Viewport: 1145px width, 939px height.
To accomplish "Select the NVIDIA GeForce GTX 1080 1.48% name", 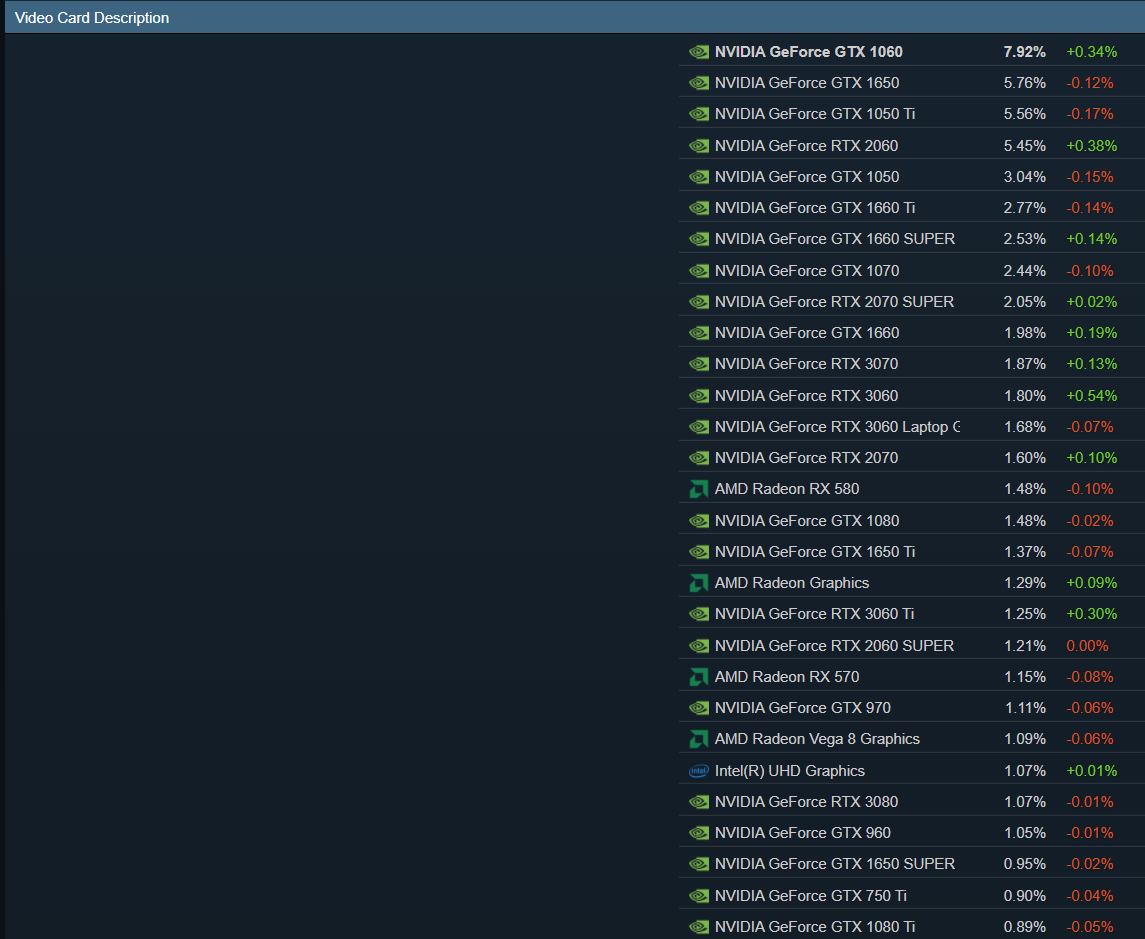I will pos(807,521).
